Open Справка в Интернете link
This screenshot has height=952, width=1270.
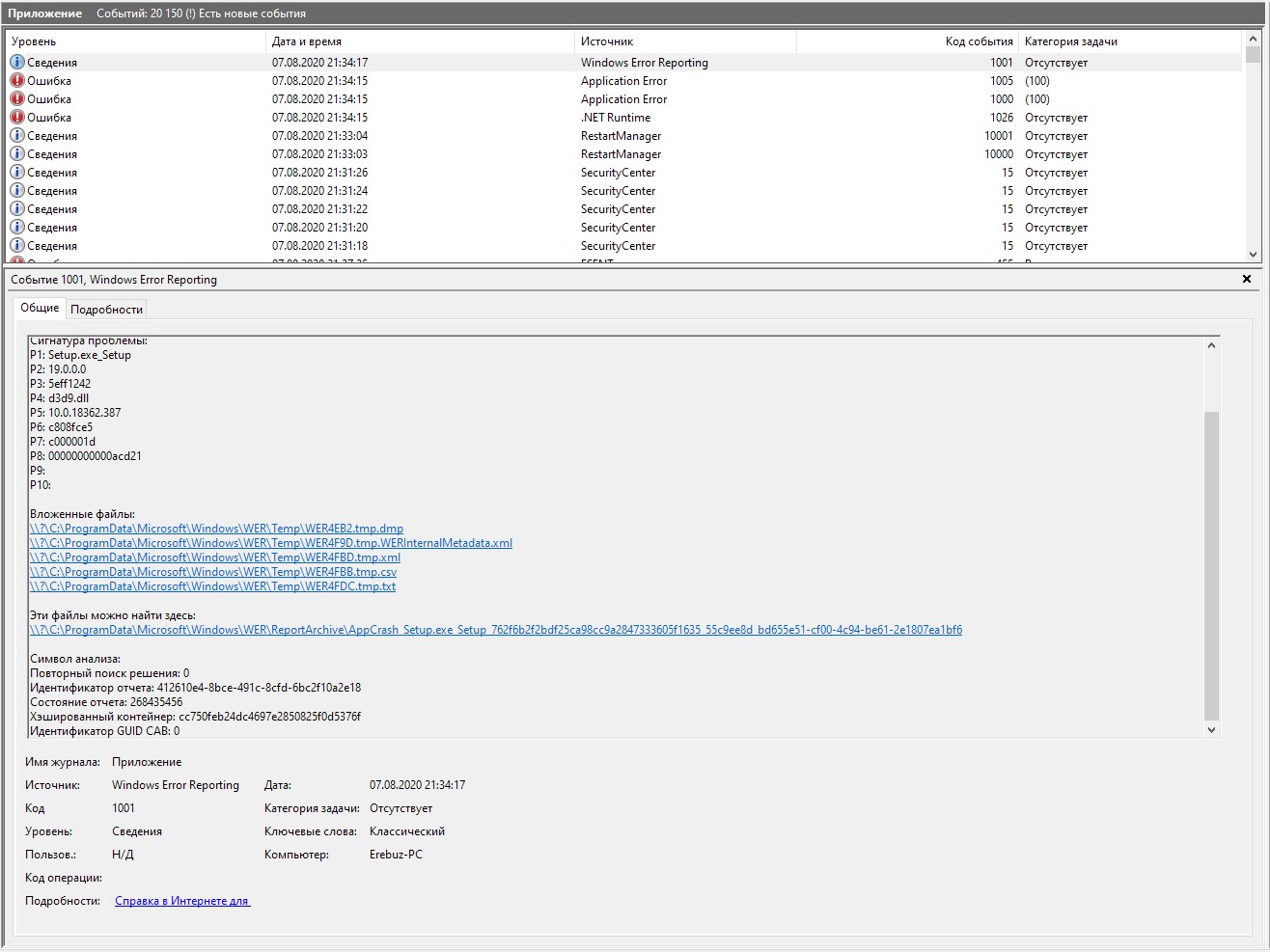pos(182,901)
